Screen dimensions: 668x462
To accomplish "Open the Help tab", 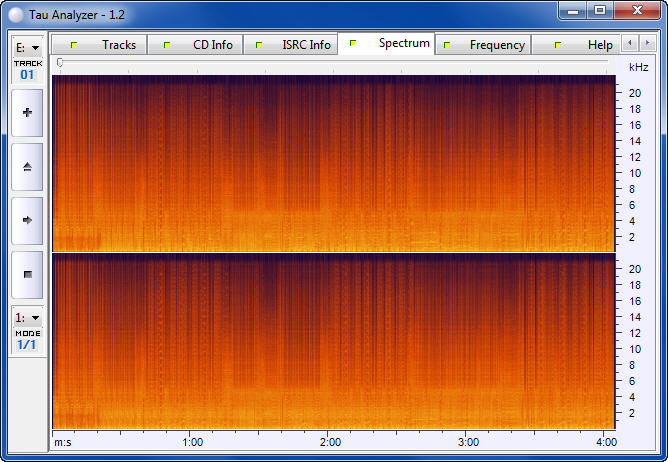I will [584, 45].
